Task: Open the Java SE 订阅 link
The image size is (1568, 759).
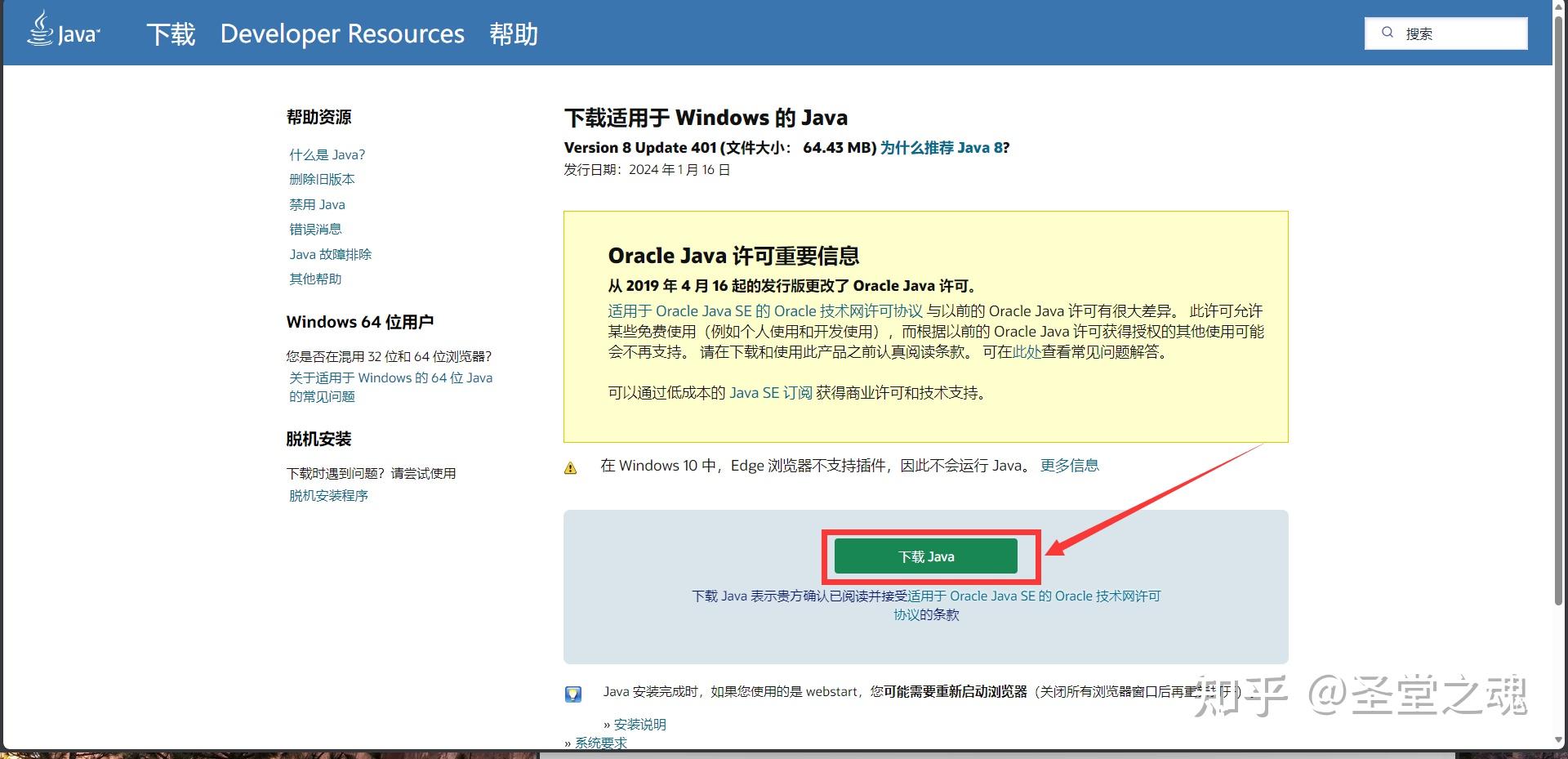Action: point(770,393)
